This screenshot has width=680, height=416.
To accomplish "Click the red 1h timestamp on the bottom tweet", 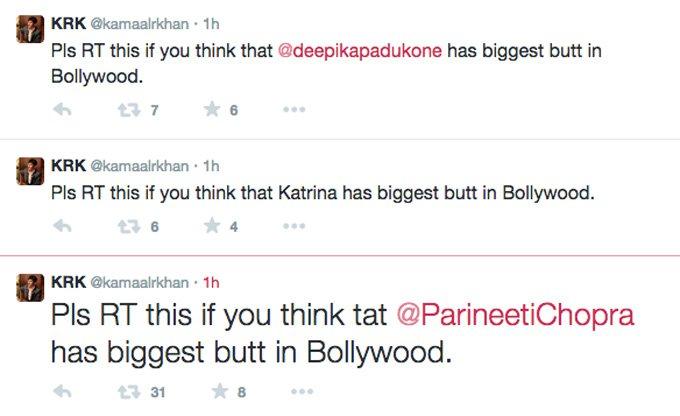I will pos(211,283).
